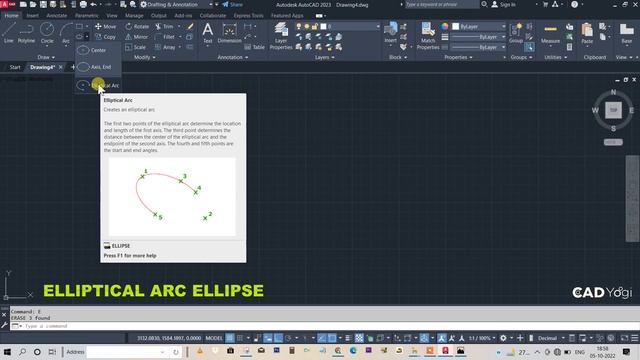
Task: Open the Insert block tool
Action: pos(391,33)
